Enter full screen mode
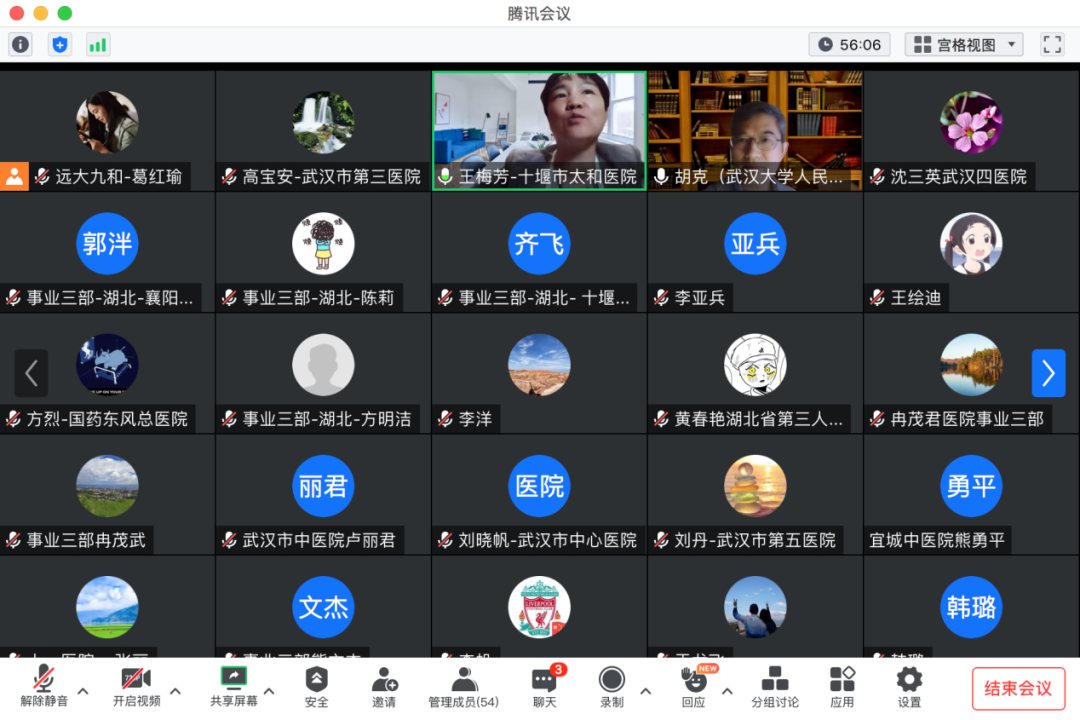 click(x=1052, y=44)
